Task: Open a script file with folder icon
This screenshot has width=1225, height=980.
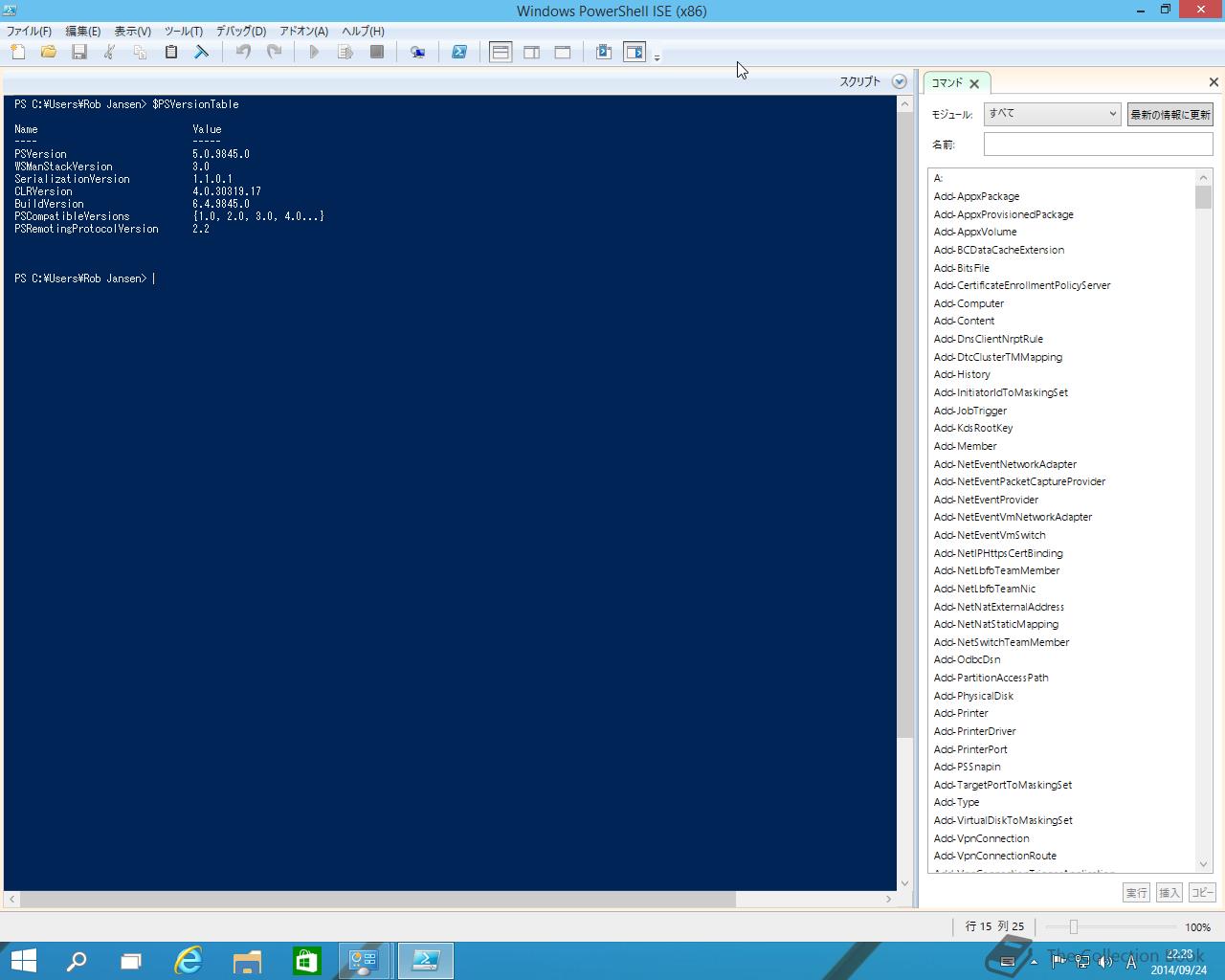Action: (x=49, y=52)
